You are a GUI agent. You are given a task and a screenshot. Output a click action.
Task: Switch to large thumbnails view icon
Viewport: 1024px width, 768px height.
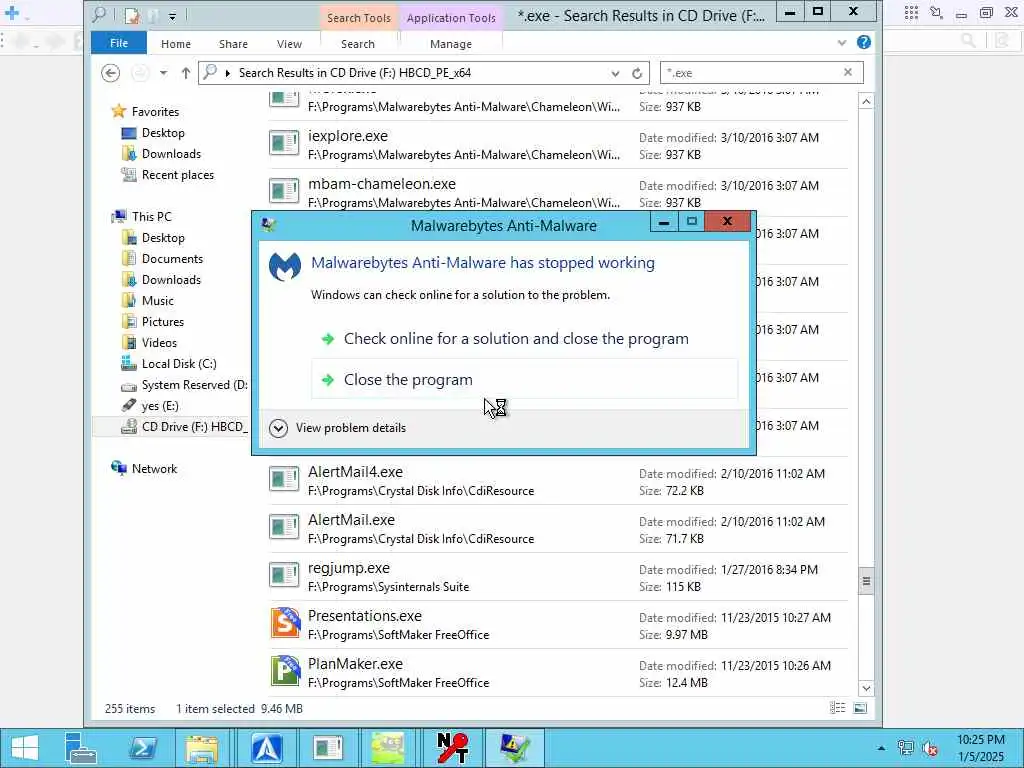pos(860,708)
